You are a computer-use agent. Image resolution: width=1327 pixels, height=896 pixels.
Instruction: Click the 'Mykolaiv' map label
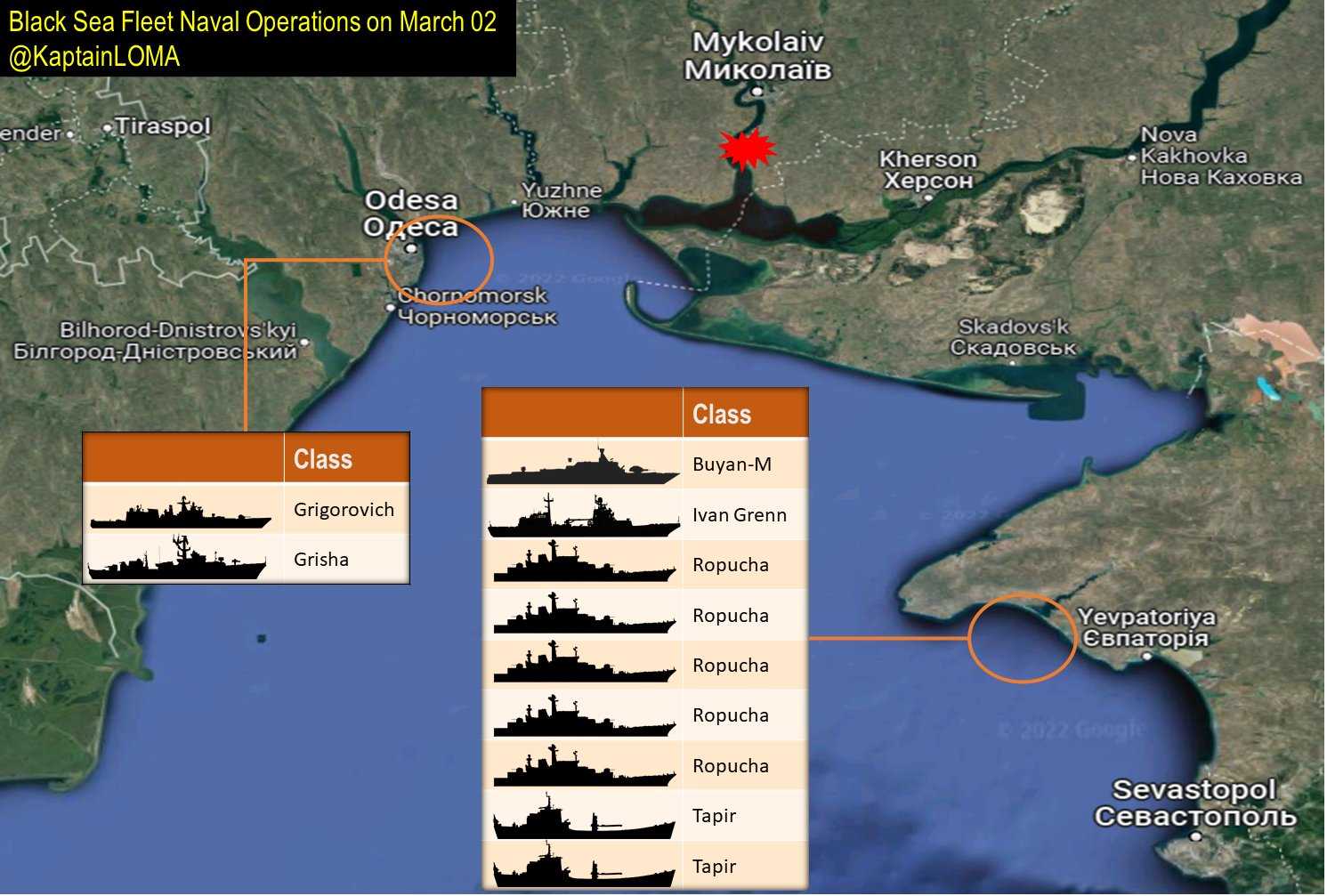(758, 42)
